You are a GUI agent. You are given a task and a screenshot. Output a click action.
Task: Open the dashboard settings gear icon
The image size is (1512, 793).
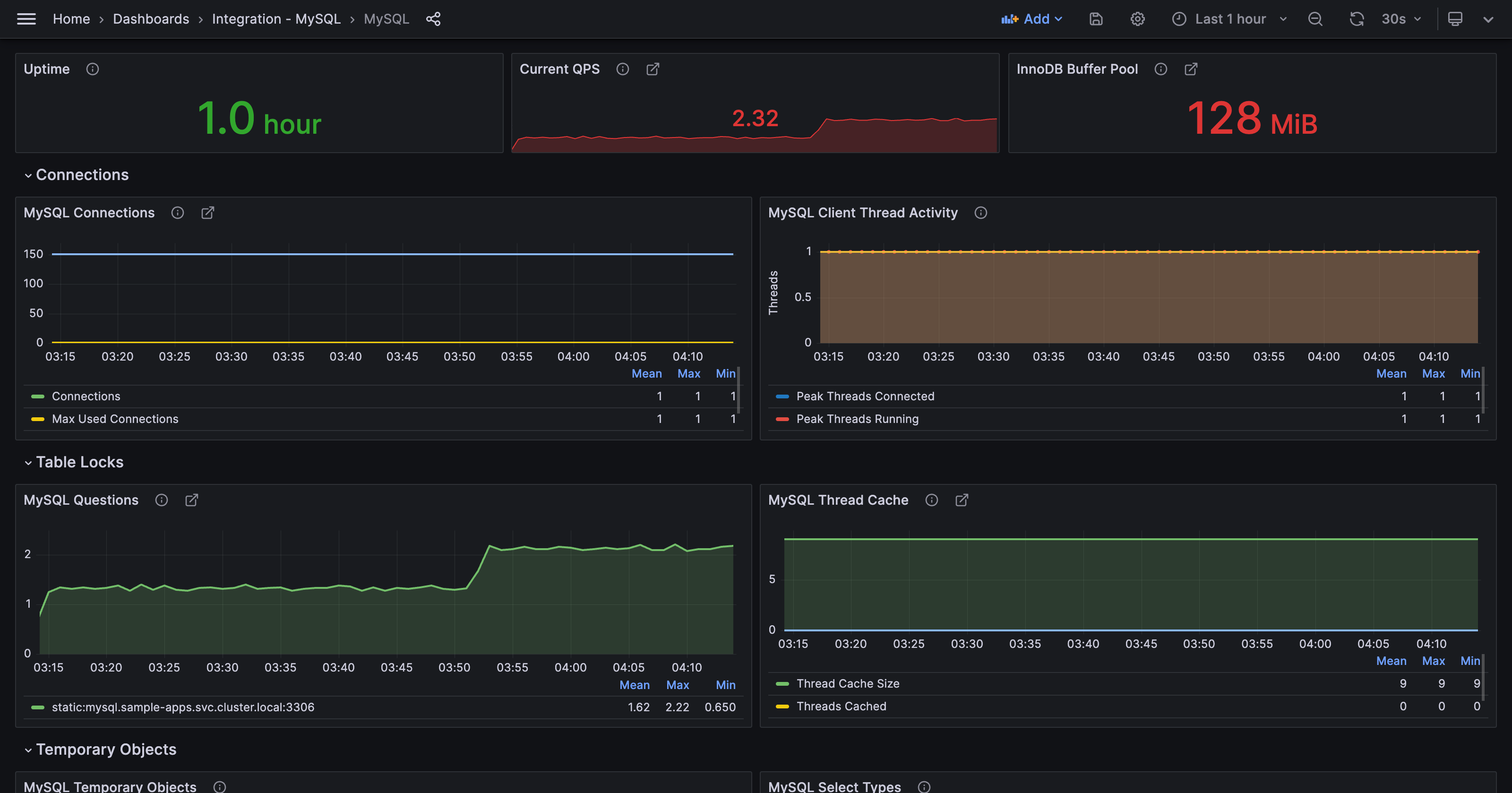pos(1137,19)
